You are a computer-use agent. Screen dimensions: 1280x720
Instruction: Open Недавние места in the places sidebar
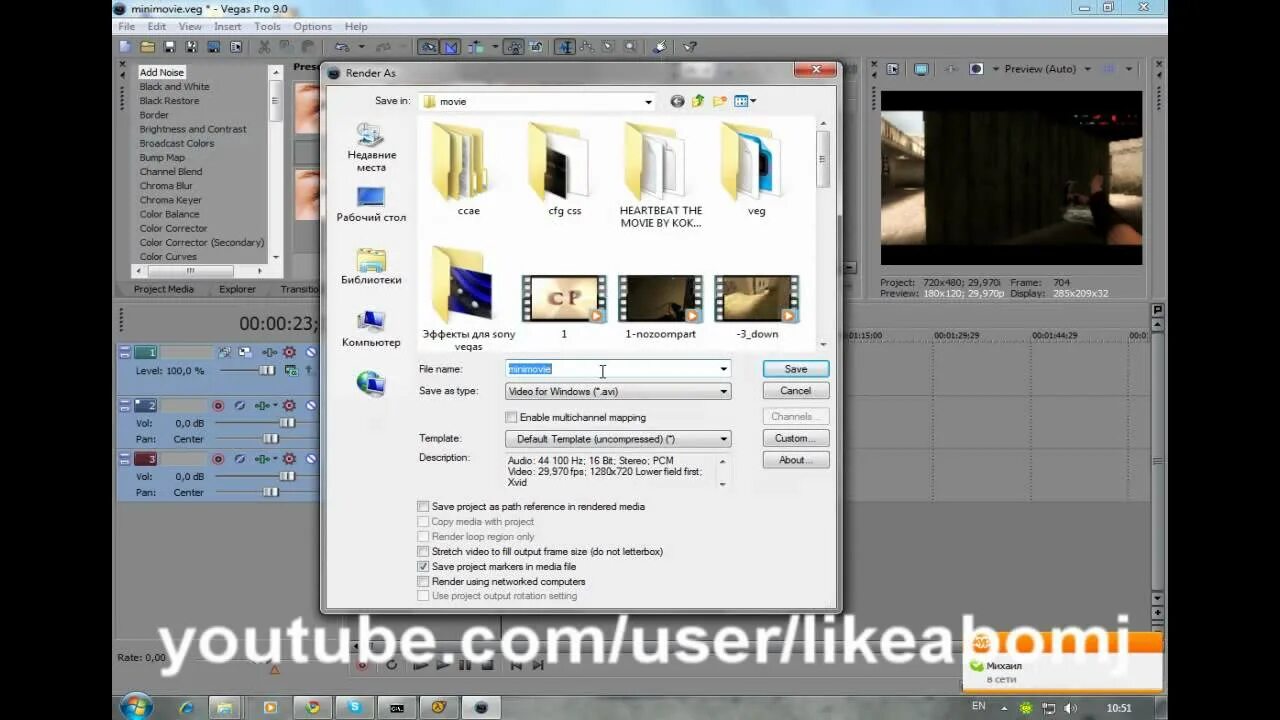(371, 147)
